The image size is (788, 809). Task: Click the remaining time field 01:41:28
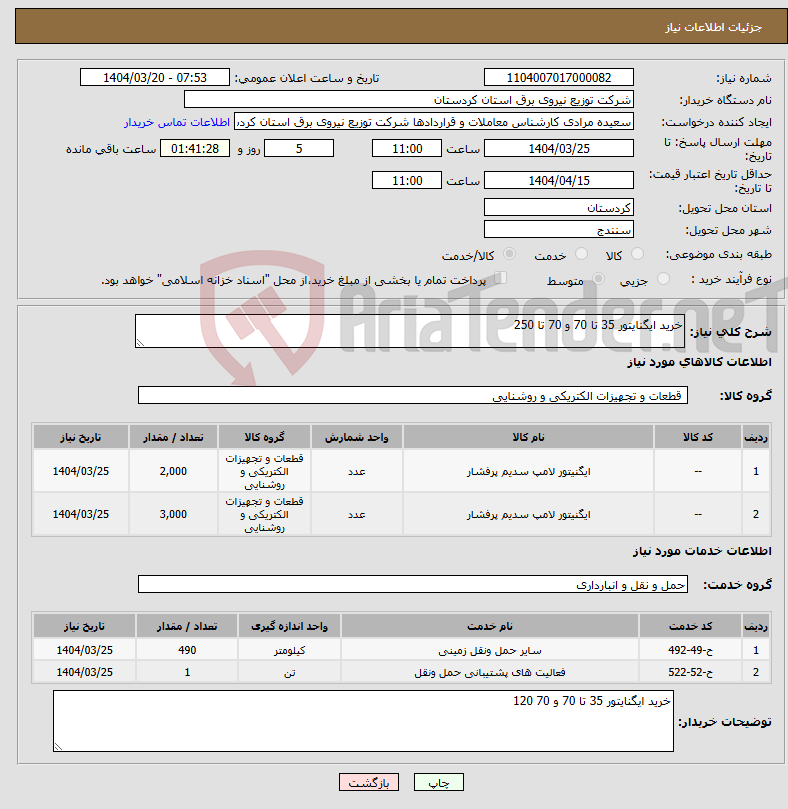(x=195, y=149)
